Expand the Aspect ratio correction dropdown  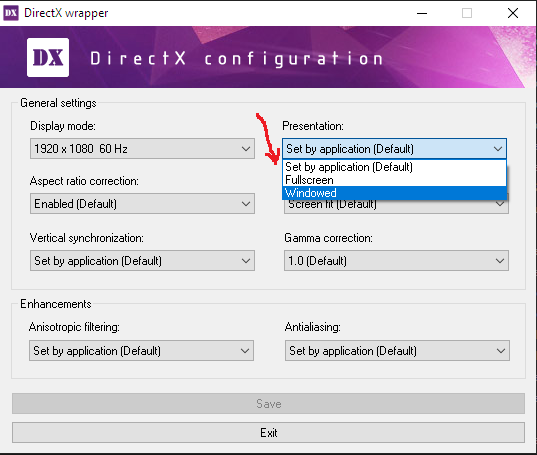tap(142, 204)
